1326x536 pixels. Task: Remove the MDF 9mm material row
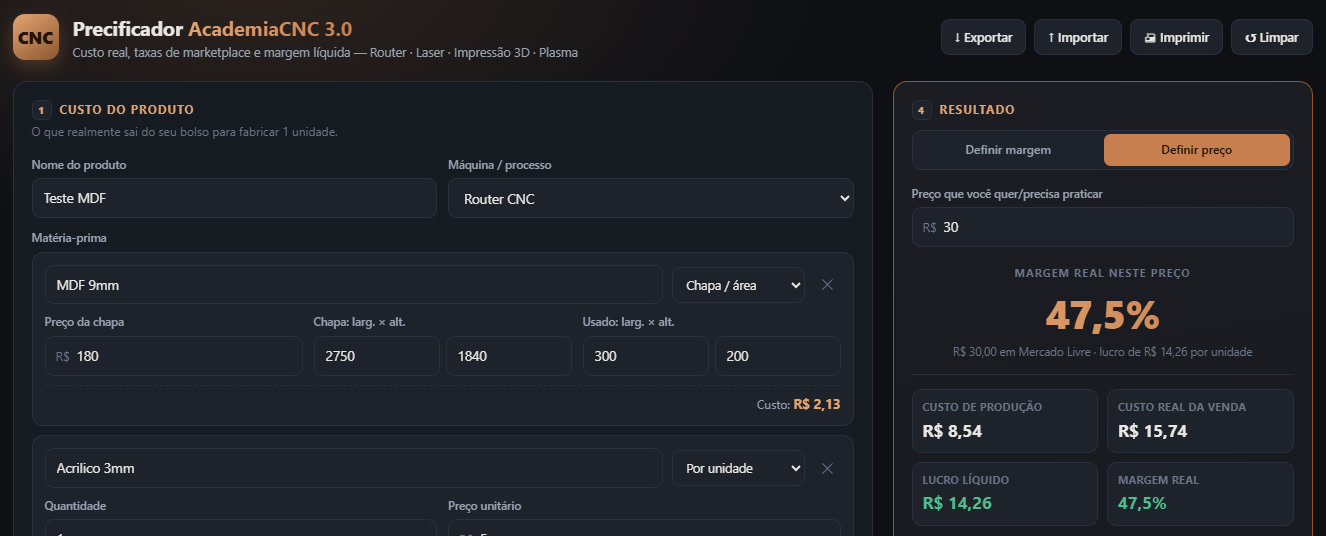[x=827, y=285]
